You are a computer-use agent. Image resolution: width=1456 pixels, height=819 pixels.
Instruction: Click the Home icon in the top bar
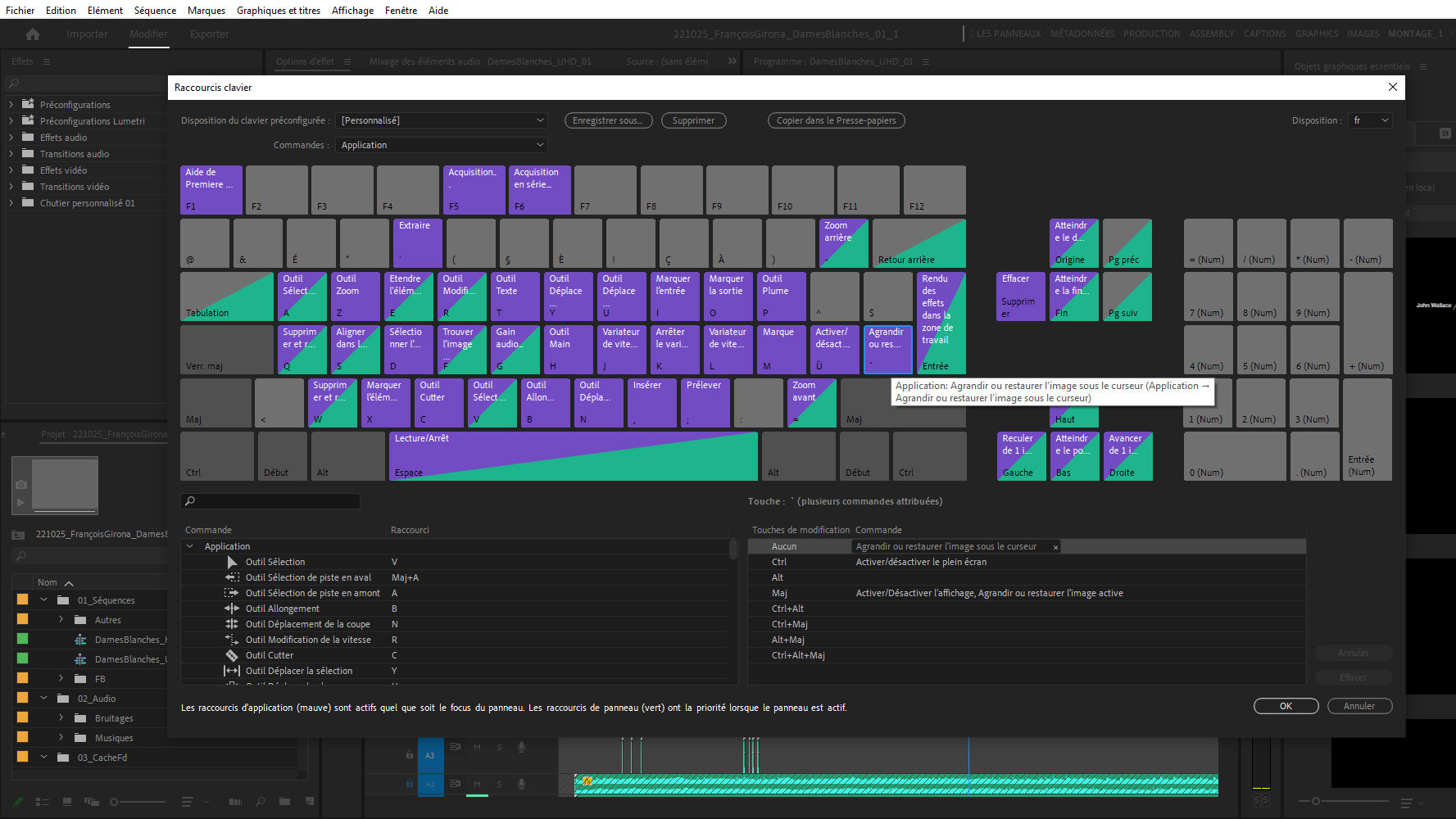coord(33,34)
